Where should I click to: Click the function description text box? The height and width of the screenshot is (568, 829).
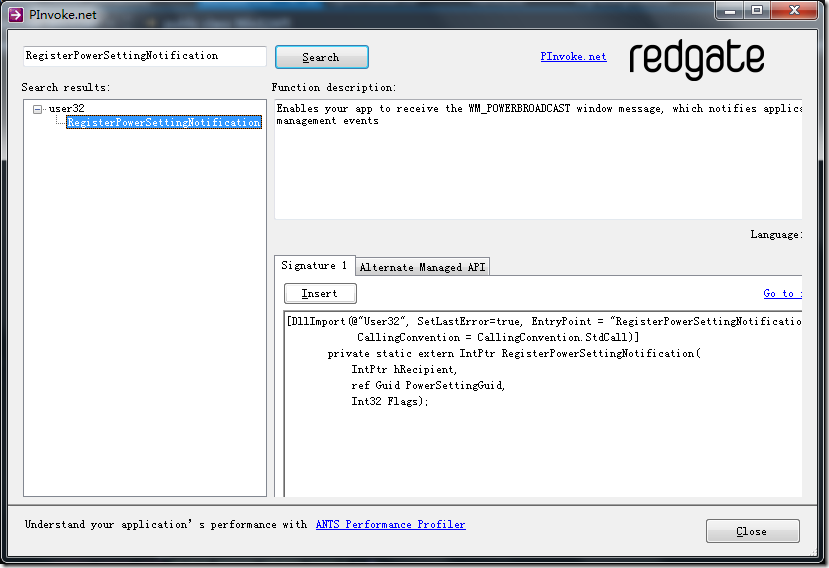(x=538, y=159)
